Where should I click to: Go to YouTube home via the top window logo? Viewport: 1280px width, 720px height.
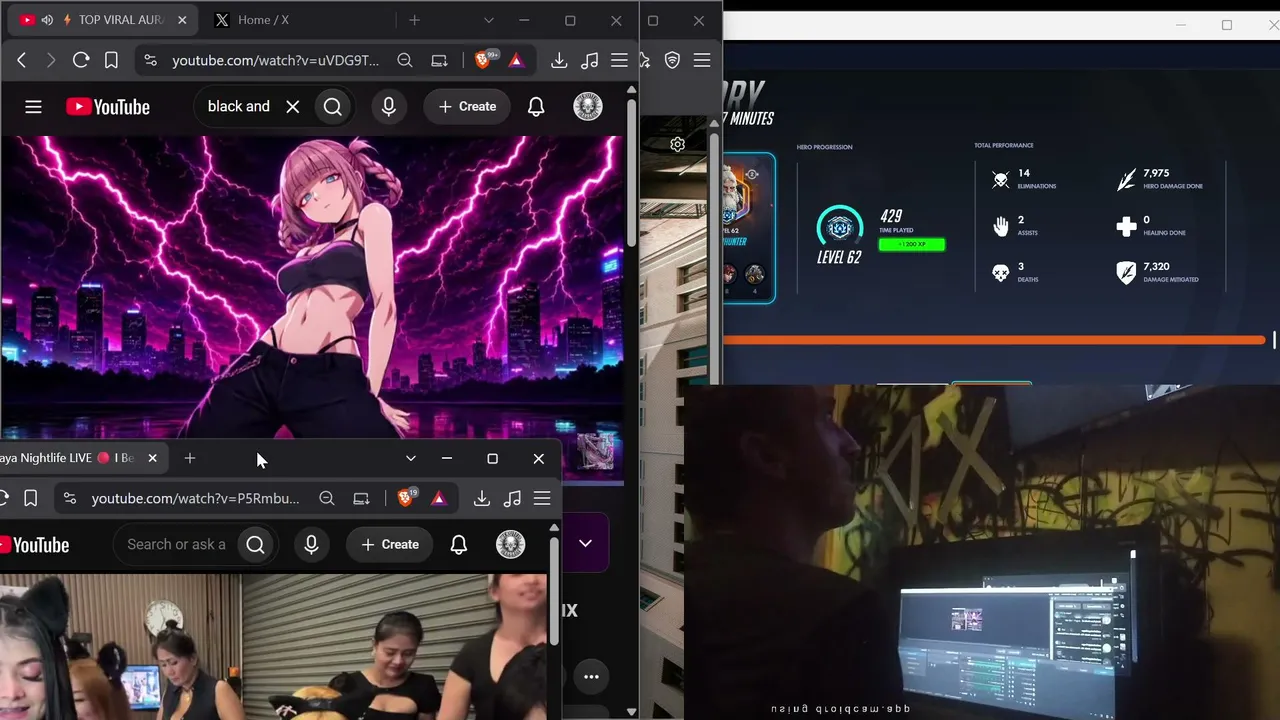108,107
